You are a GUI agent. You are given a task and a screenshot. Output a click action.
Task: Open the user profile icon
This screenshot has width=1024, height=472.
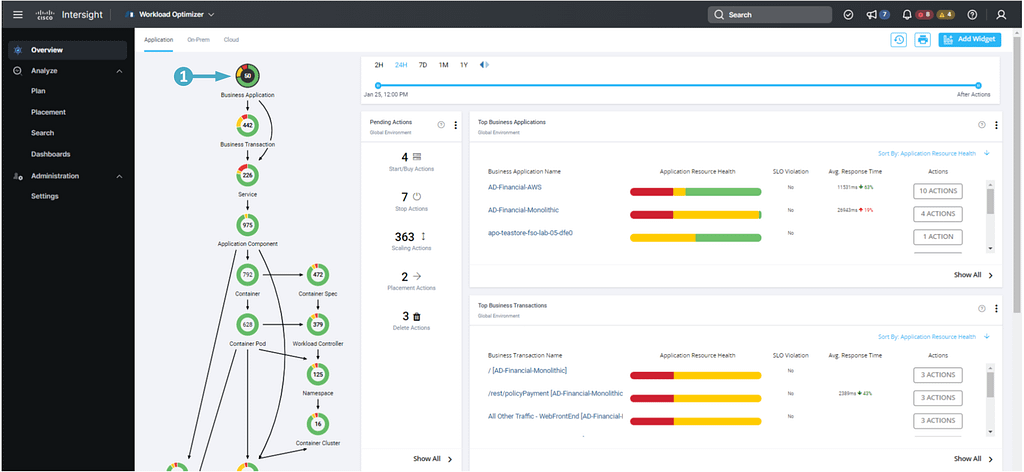[1002, 15]
